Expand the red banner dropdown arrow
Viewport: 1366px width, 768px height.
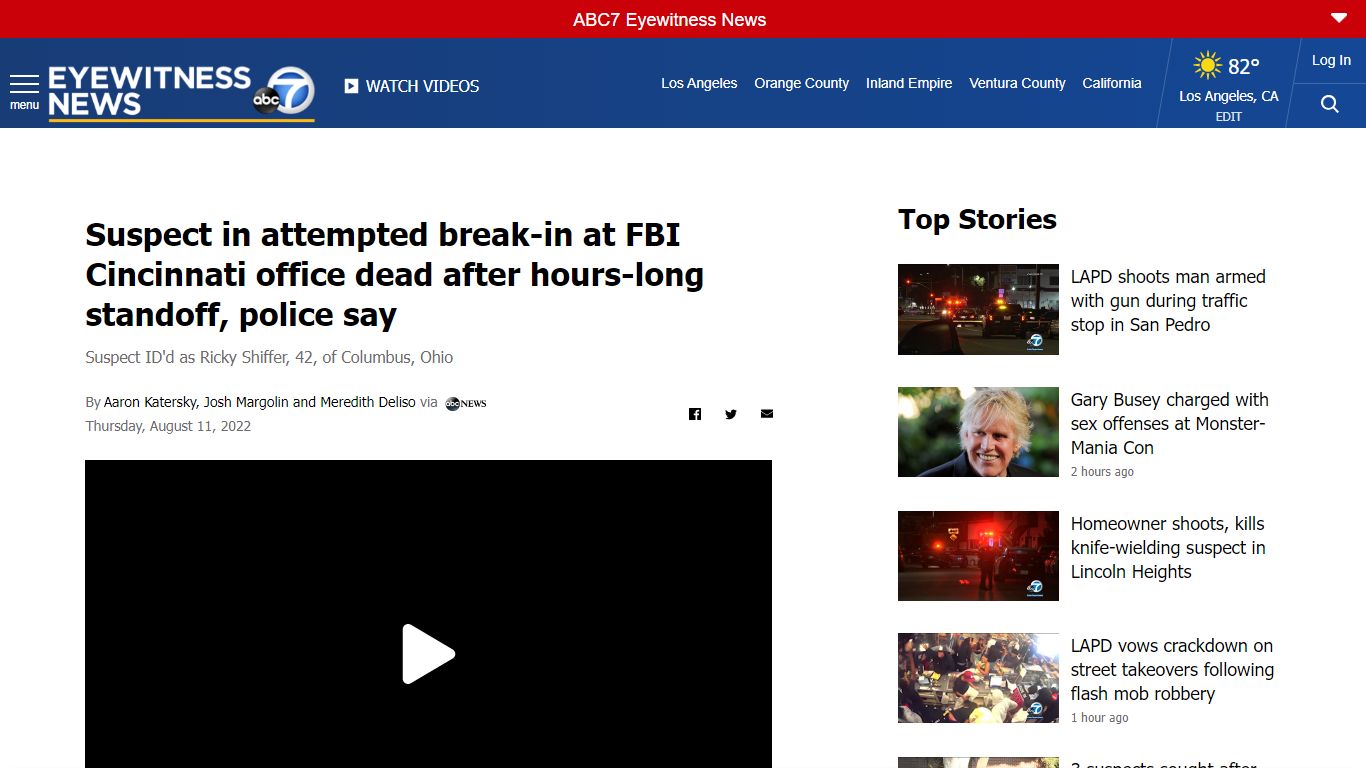click(1339, 18)
